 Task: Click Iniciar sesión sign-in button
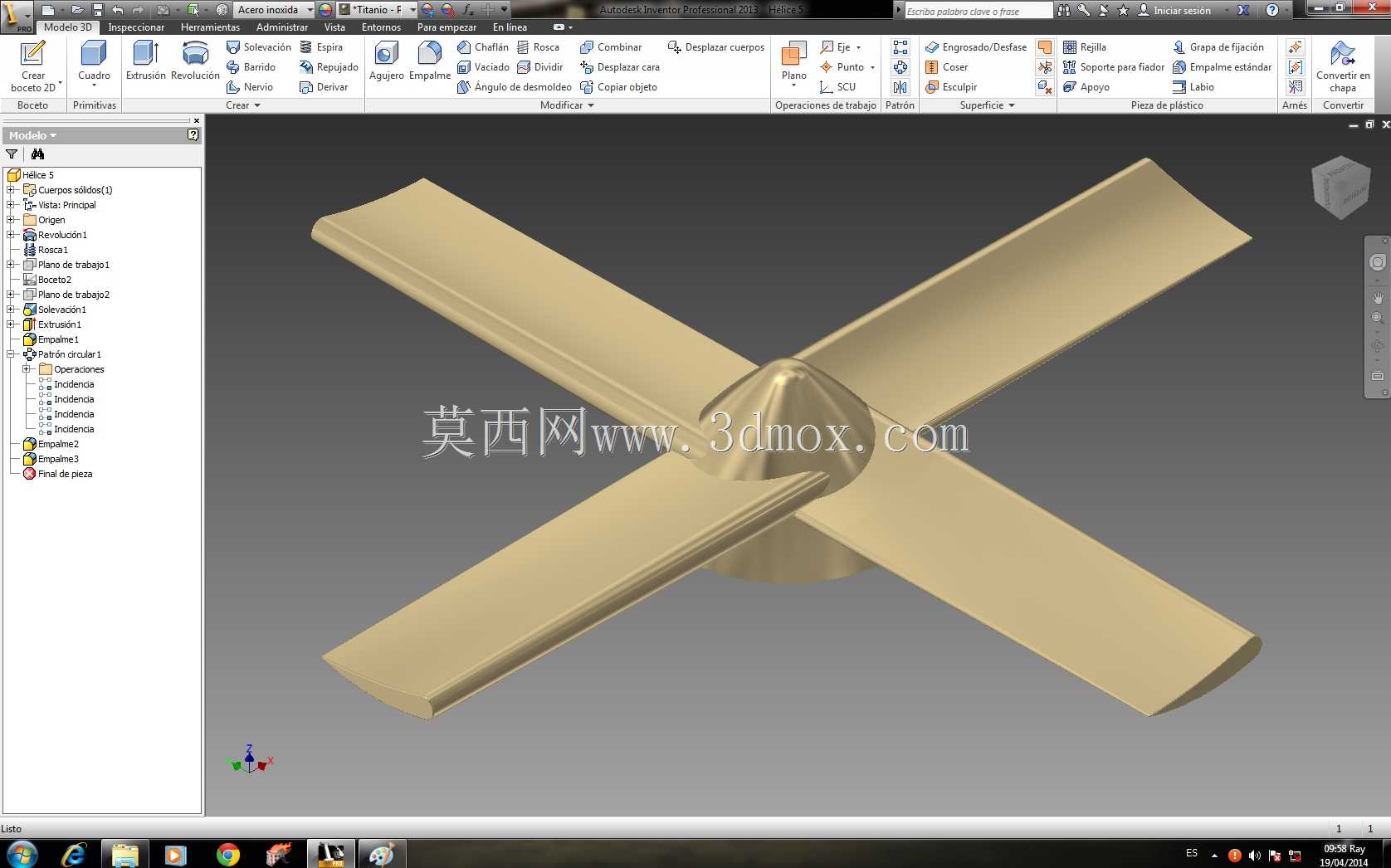[x=1174, y=11]
